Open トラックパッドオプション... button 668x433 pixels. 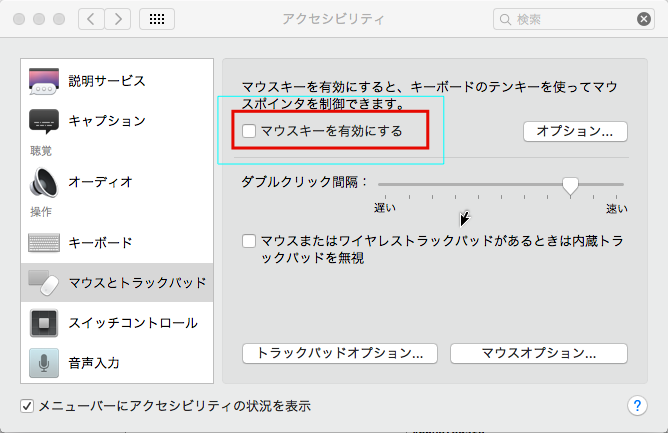[x=340, y=353]
